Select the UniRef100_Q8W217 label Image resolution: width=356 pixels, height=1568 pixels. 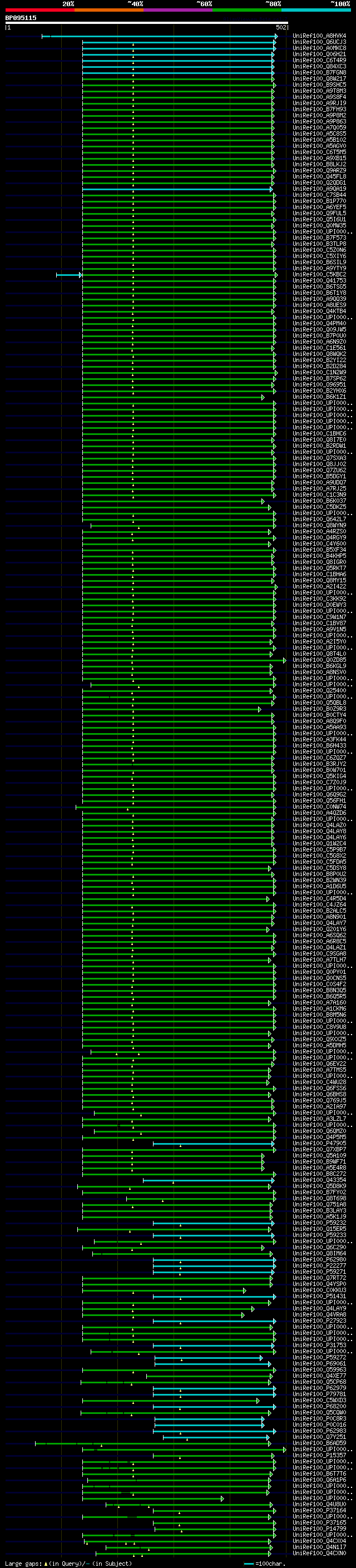[319, 78]
